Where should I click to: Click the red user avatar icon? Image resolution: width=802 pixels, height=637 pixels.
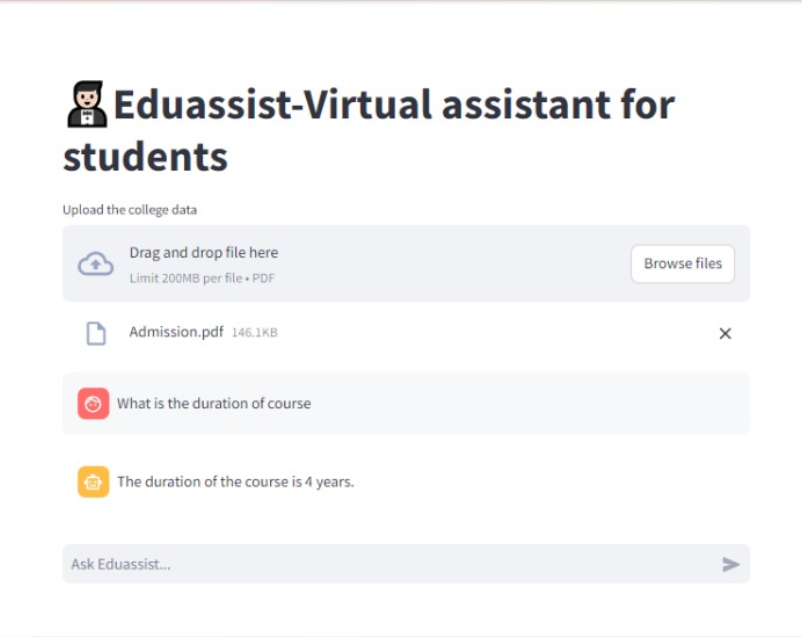pyautogui.click(x=93, y=404)
